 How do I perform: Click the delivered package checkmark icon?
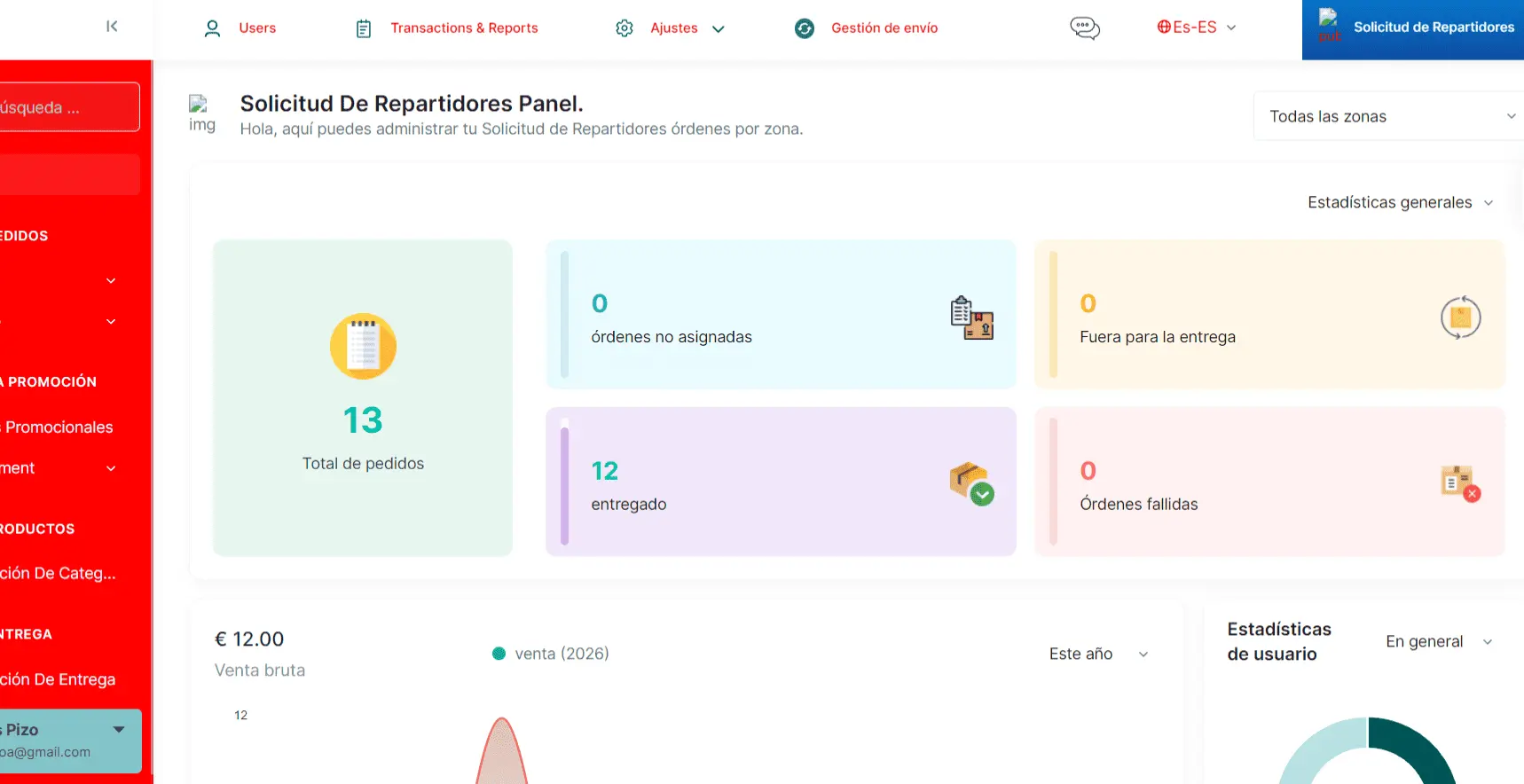(971, 483)
